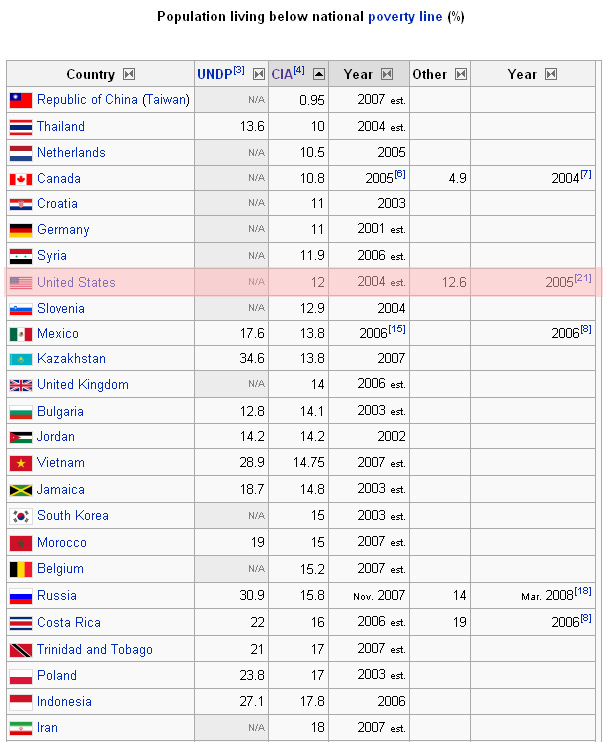Click the Morocco flag icon
Viewport: 612px width, 742px height.
coord(21,543)
